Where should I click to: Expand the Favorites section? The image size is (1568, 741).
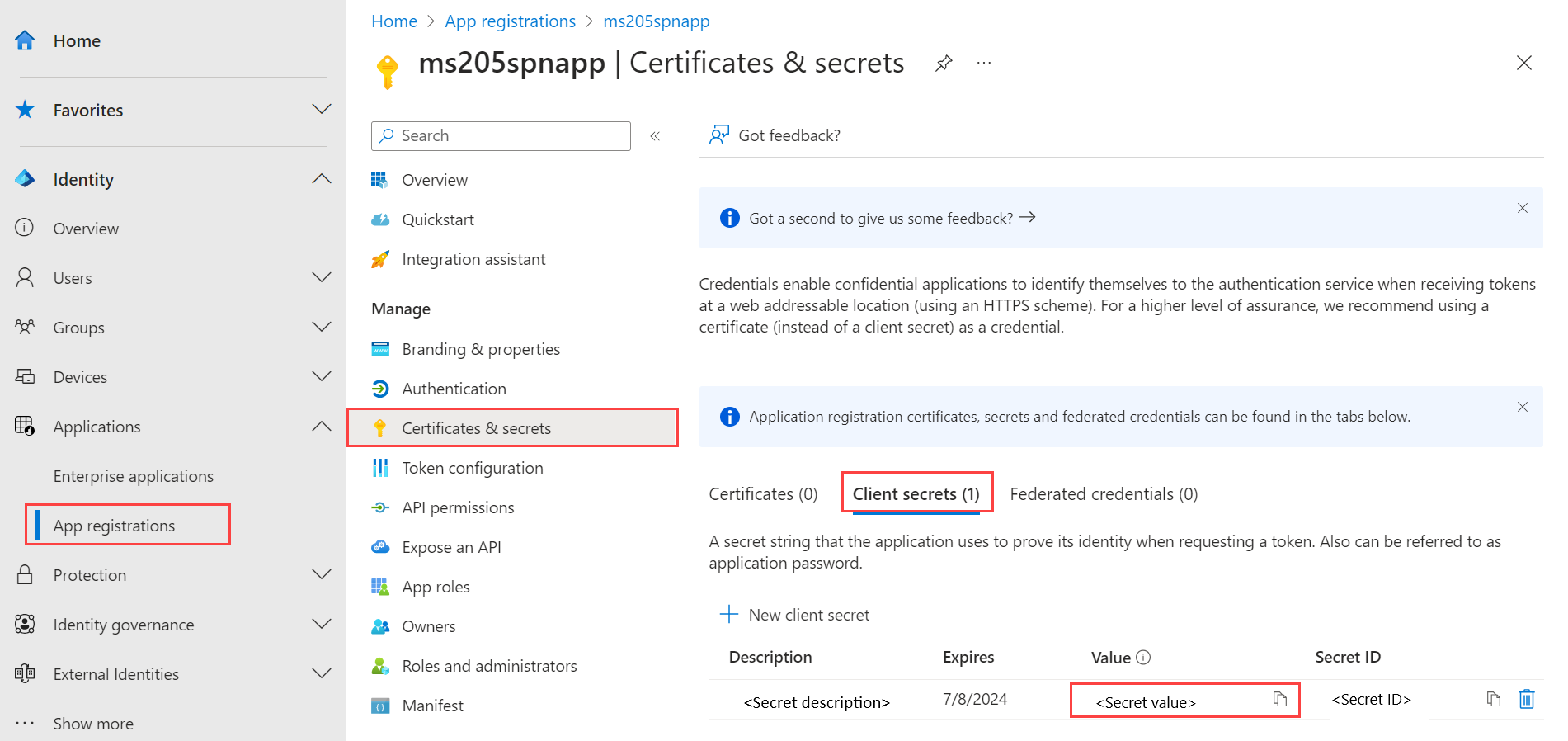(x=322, y=110)
